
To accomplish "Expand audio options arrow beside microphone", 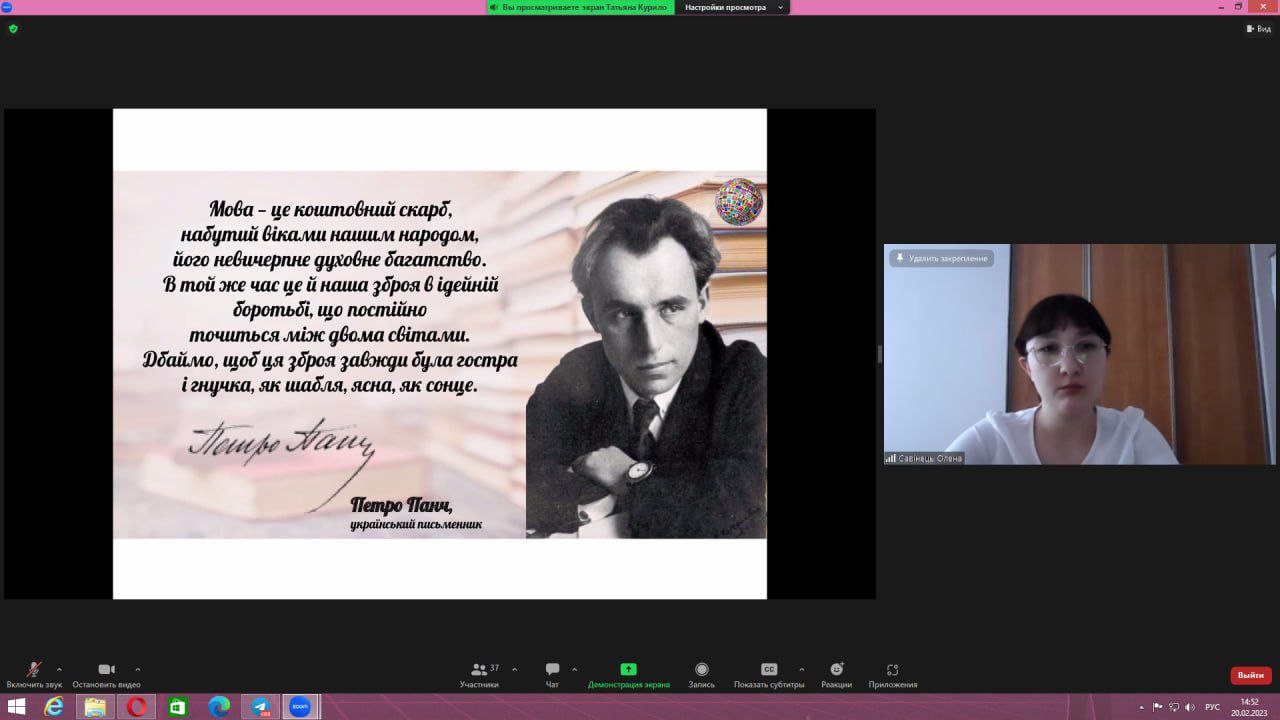I will tap(59, 669).
